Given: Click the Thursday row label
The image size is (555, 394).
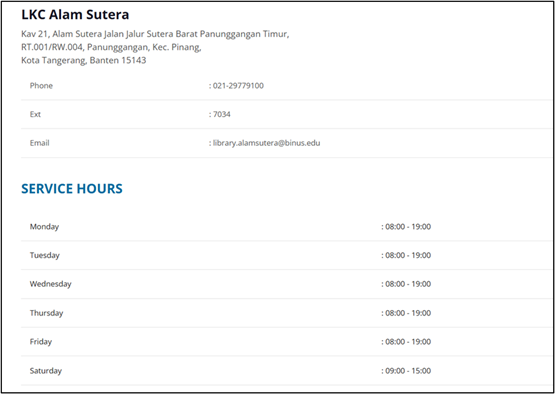Looking at the screenshot, I should pyautogui.click(x=46, y=313).
